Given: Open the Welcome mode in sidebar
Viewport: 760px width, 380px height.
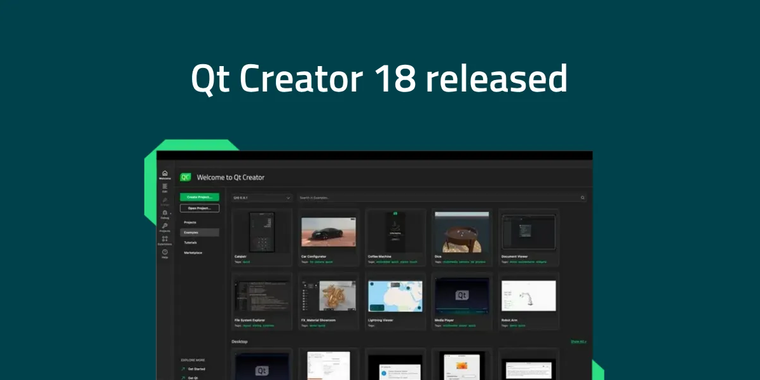Looking at the screenshot, I should point(165,175).
